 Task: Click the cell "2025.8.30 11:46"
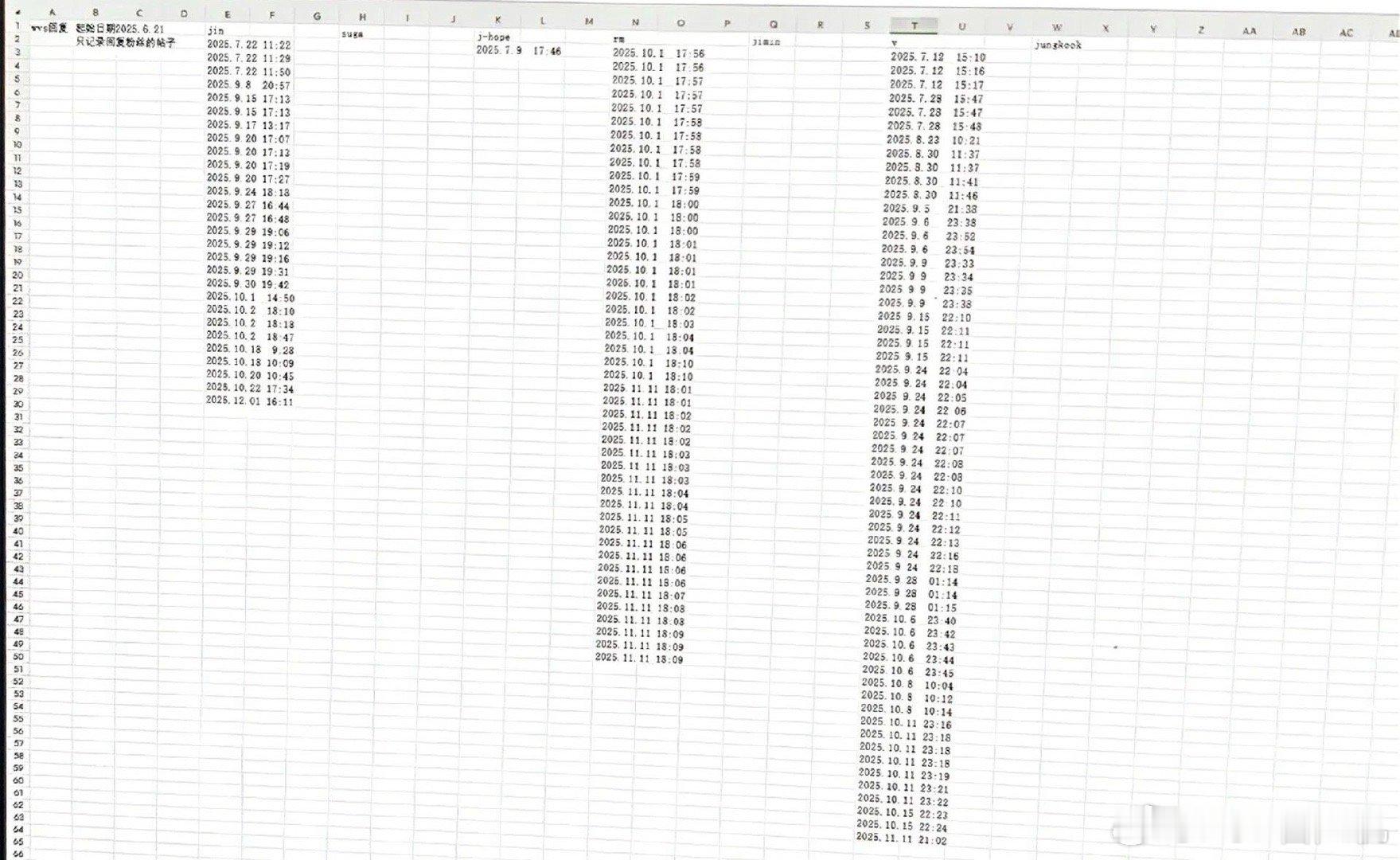pos(931,194)
